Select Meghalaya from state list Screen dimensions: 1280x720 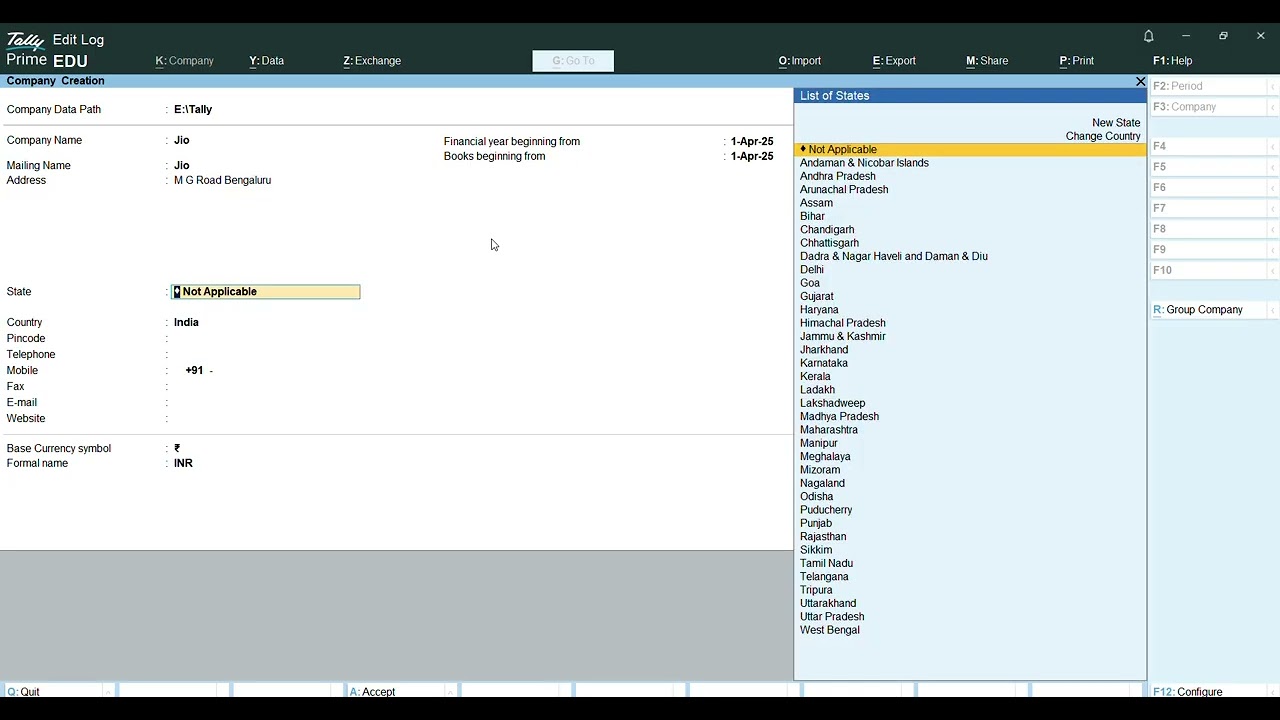(x=825, y=457)
